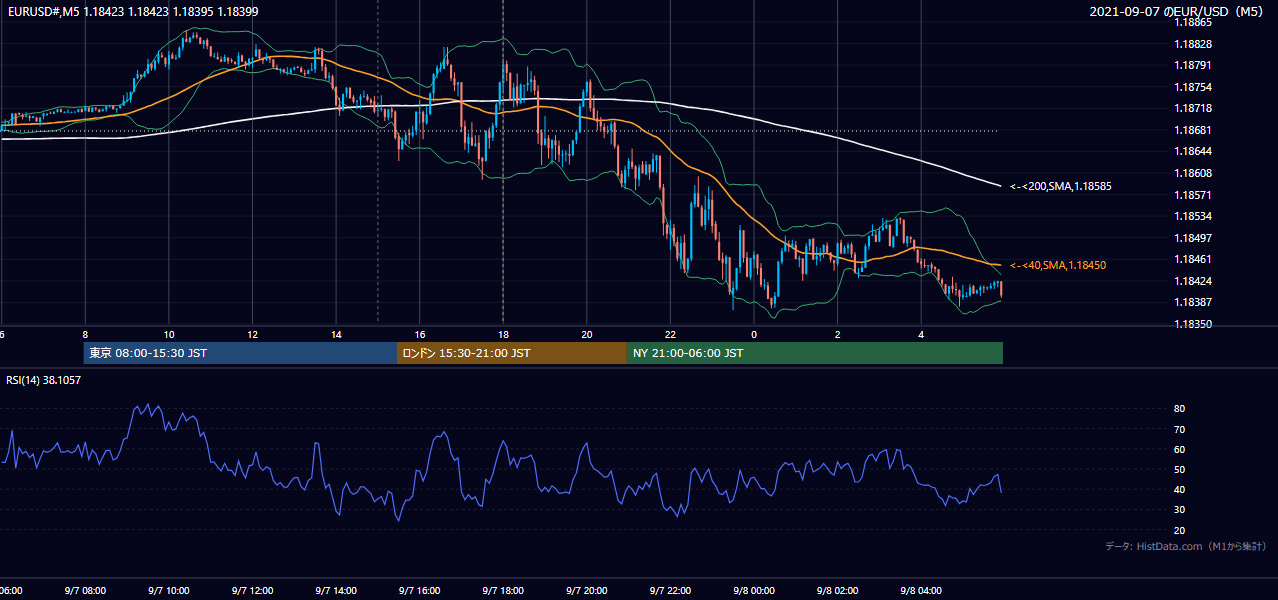The image size is (1278, 600).
Task: Click the 9/7 18:00 date label
Action: click(x=502, y=591)
